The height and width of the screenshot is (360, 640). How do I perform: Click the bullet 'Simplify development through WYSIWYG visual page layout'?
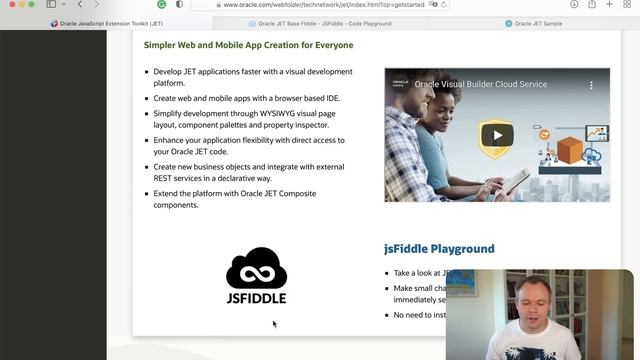244,119
